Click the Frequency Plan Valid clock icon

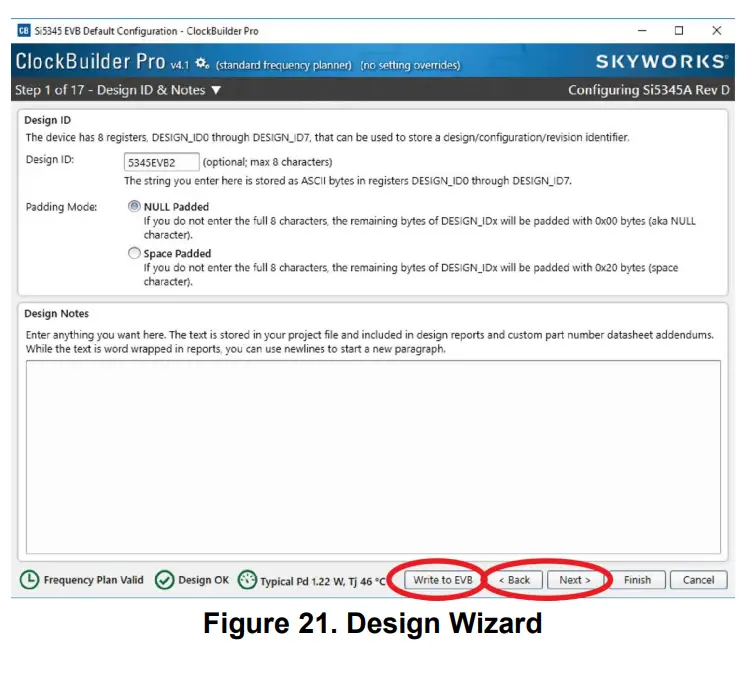(x=29, y=580)
